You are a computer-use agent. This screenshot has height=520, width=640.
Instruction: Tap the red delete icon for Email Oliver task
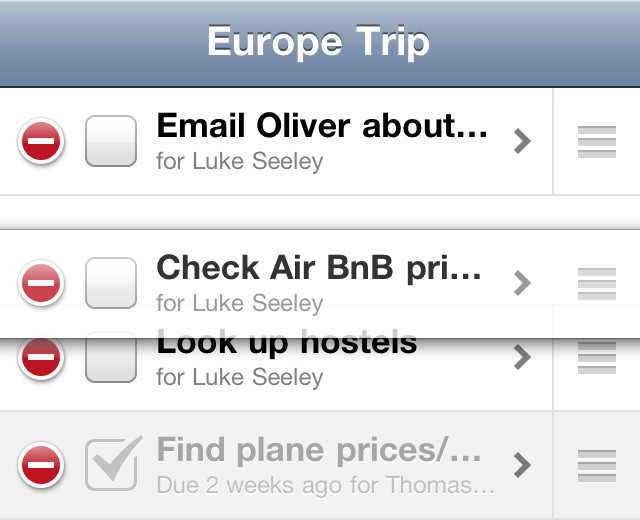pos(41,141)
